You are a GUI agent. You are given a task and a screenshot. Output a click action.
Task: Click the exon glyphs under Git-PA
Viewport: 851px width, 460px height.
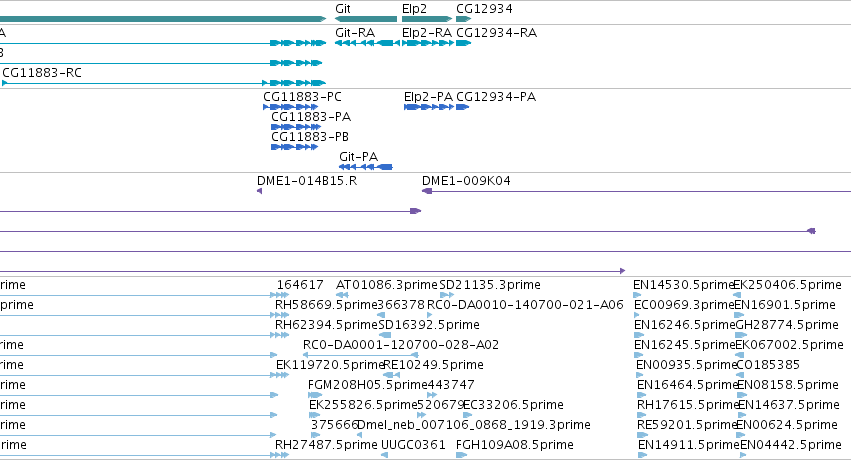[366, 167]
